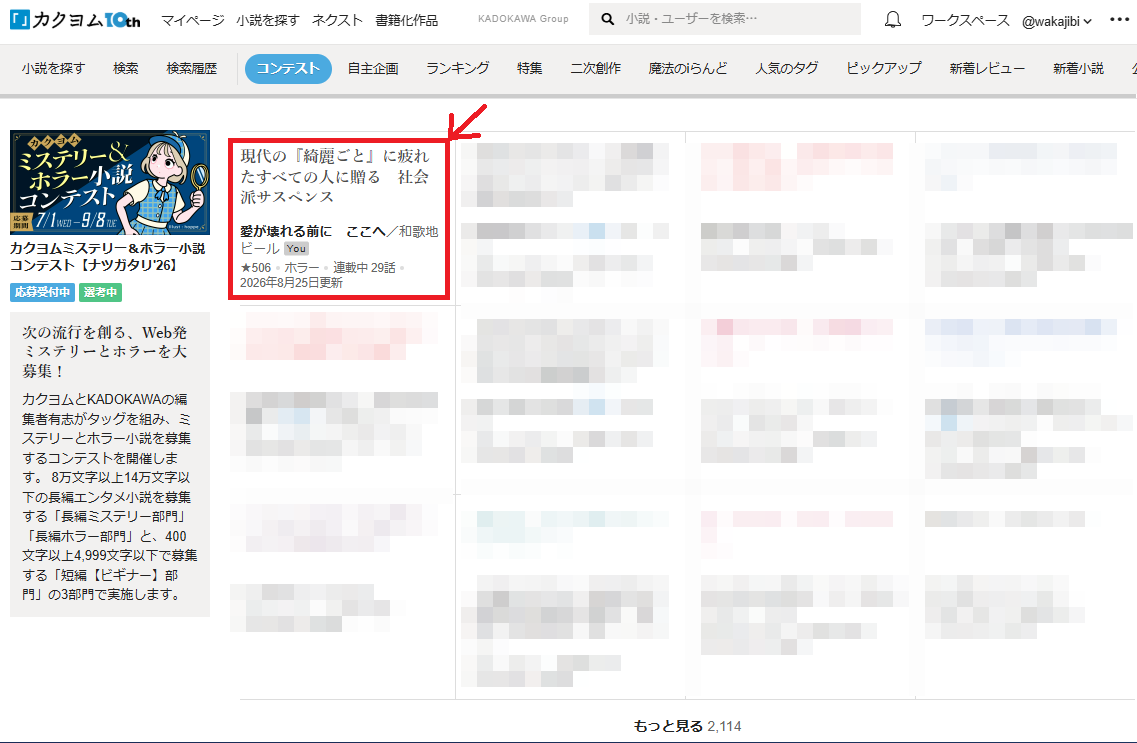The image size is (1137, 743).
Task: Open the notifications bell
Action: point(893,20)
